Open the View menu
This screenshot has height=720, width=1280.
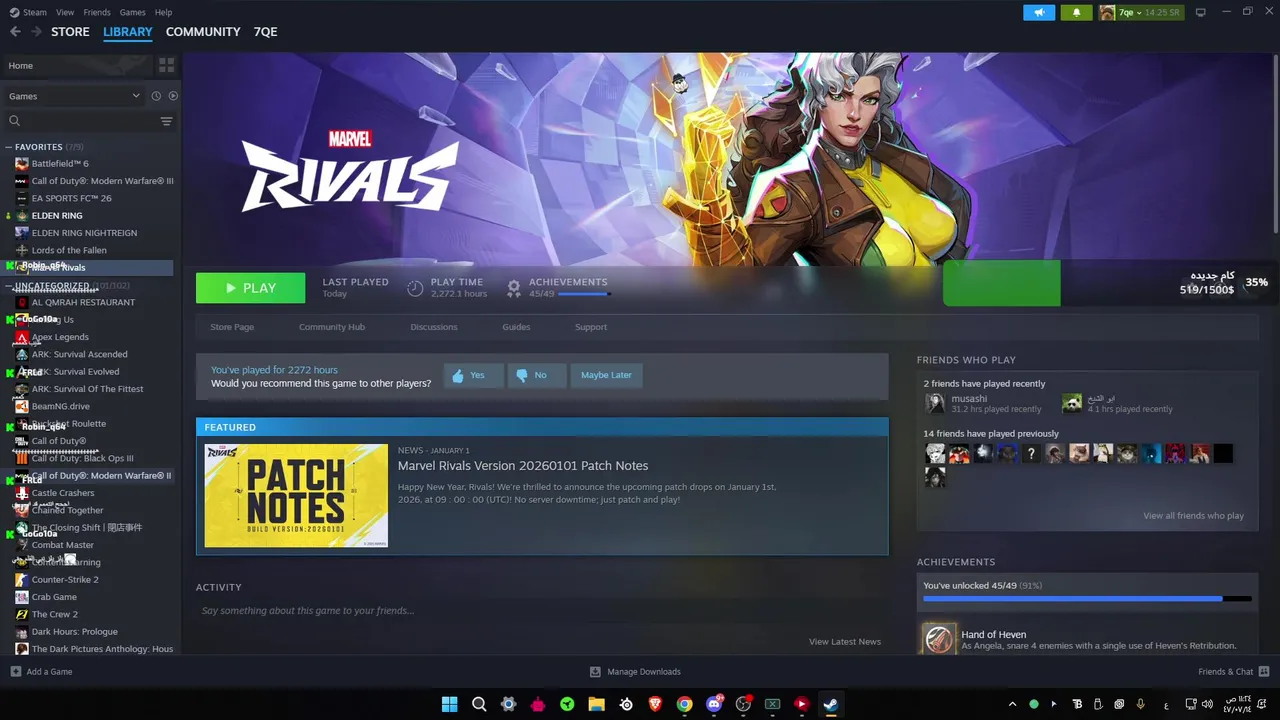click(65, 12)
